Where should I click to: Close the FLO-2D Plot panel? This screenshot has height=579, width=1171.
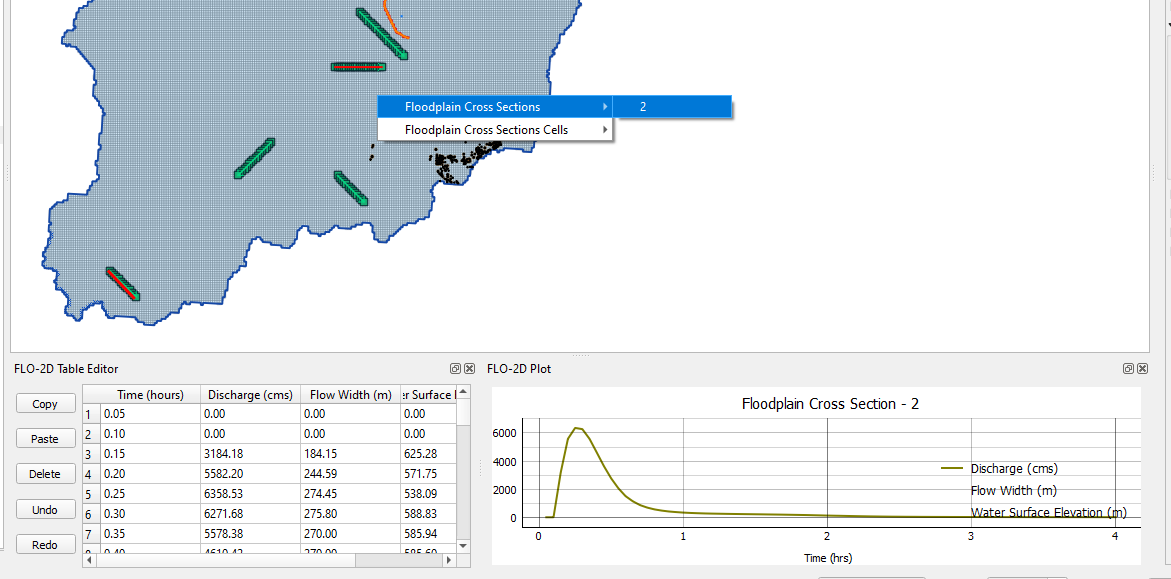[1141, 369]
